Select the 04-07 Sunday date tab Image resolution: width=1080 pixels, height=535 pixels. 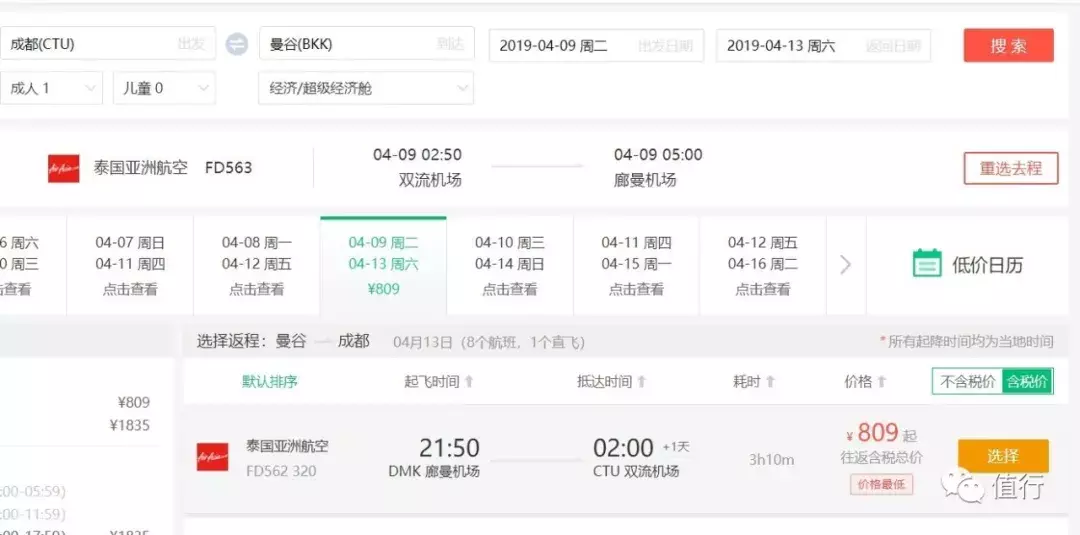click(130, 265)
